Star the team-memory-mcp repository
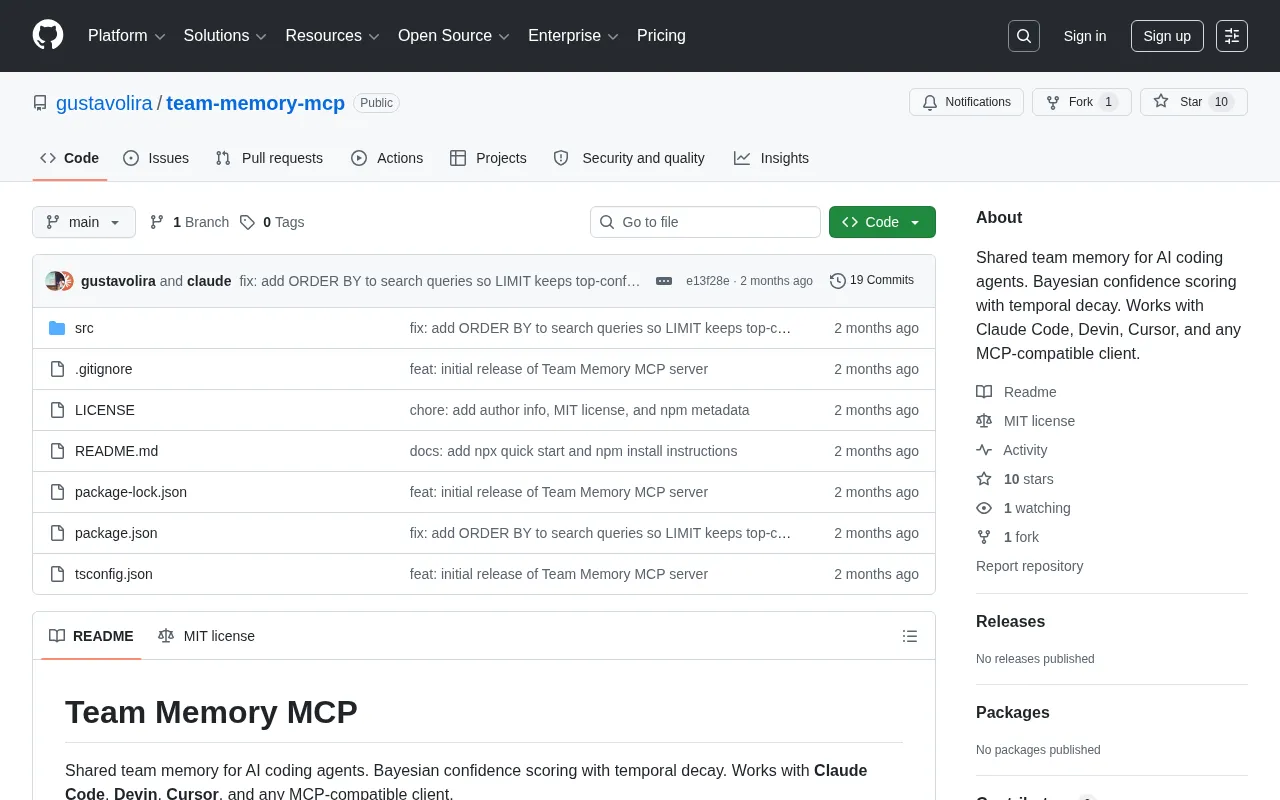Viewport: 1280px width, 800px height. pos(1193,102)
